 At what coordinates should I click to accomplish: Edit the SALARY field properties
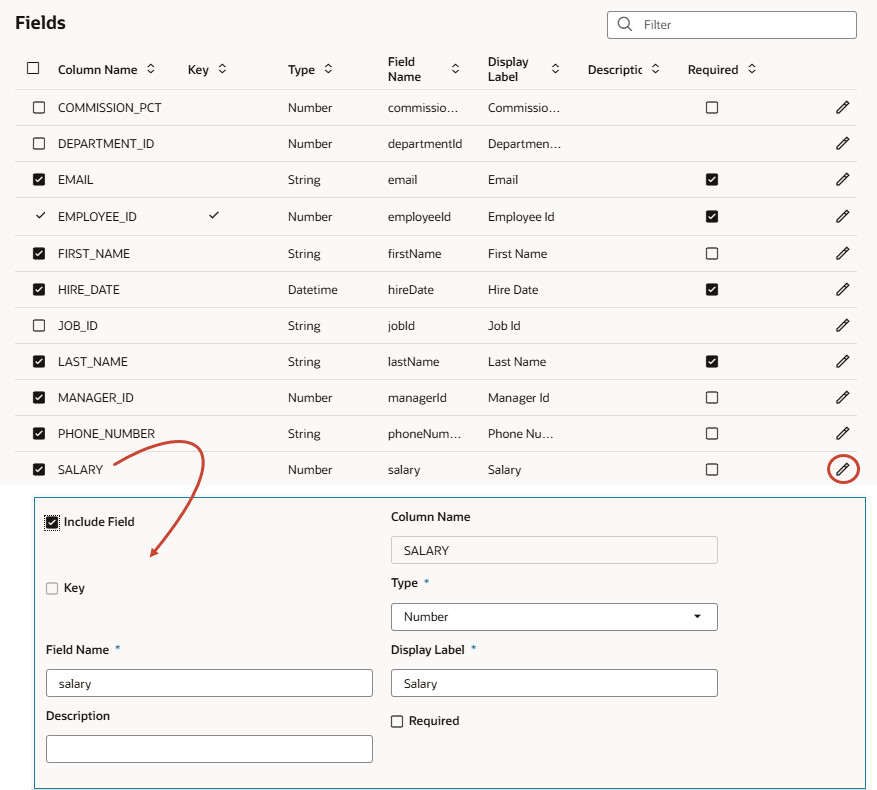[842, 469]
